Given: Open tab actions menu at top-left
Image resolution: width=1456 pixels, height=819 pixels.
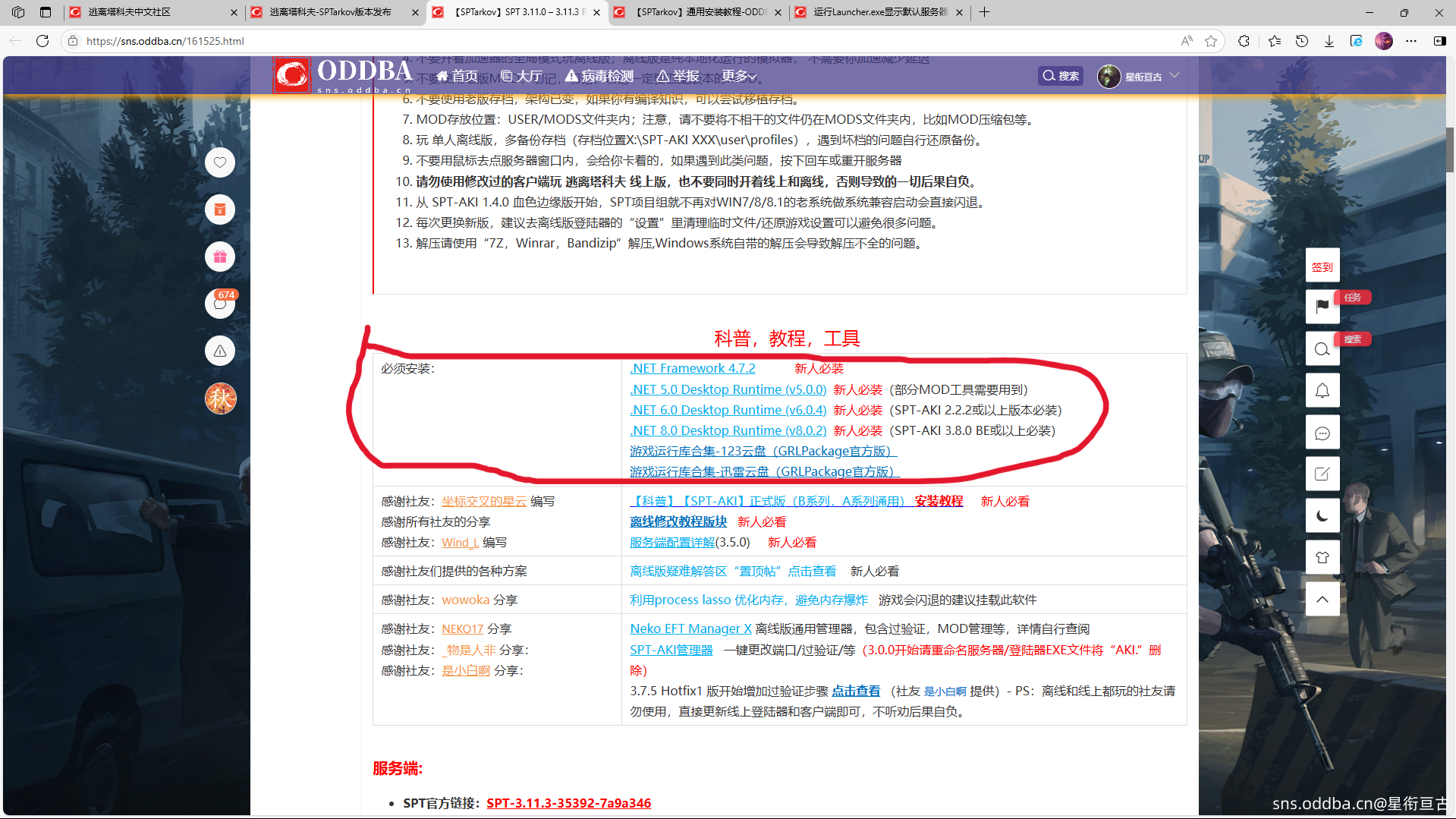Looking at the screenshot, I should coord(46,12).
